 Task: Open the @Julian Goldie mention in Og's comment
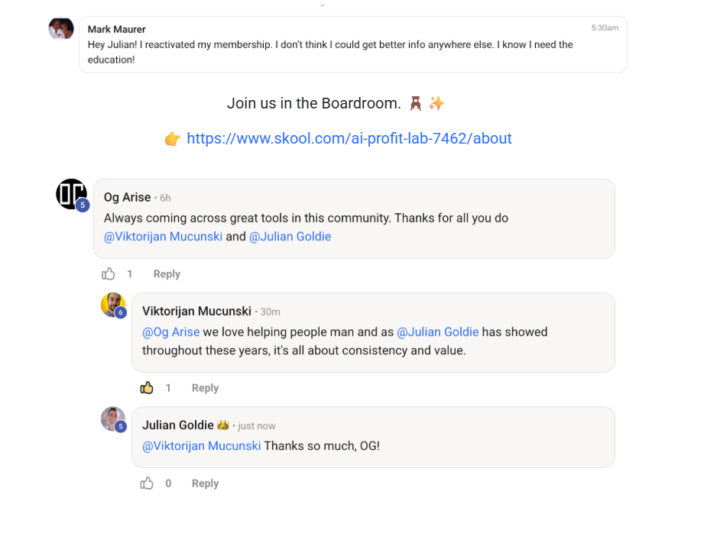pos(290,237)
